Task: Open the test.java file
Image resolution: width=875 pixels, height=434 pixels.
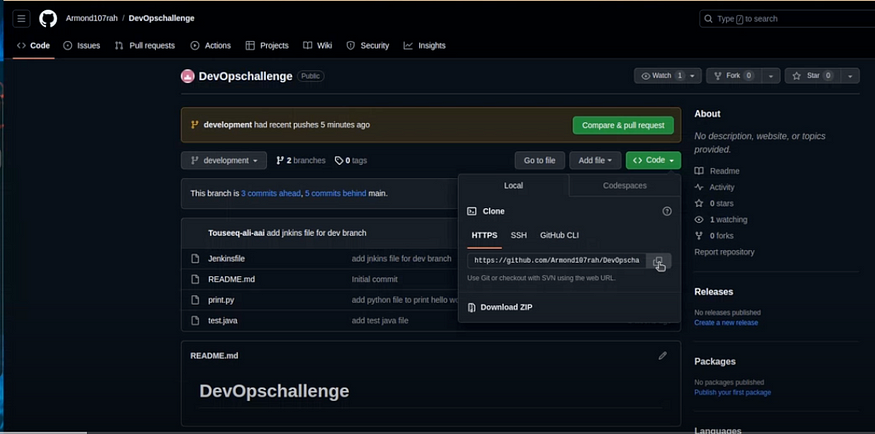Action: (223, 321)
